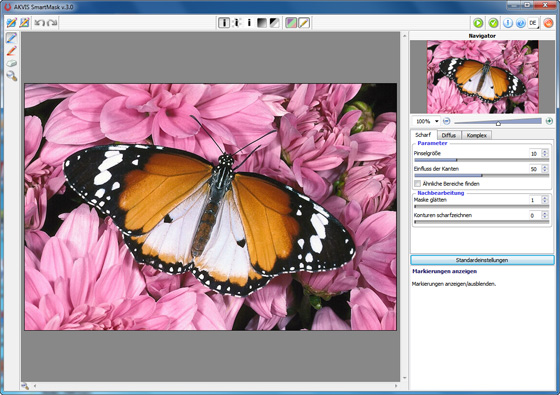Click the load strokes icon with blue pencil
Viewport: 560px width, 395px height.
(x=11, y=23)
